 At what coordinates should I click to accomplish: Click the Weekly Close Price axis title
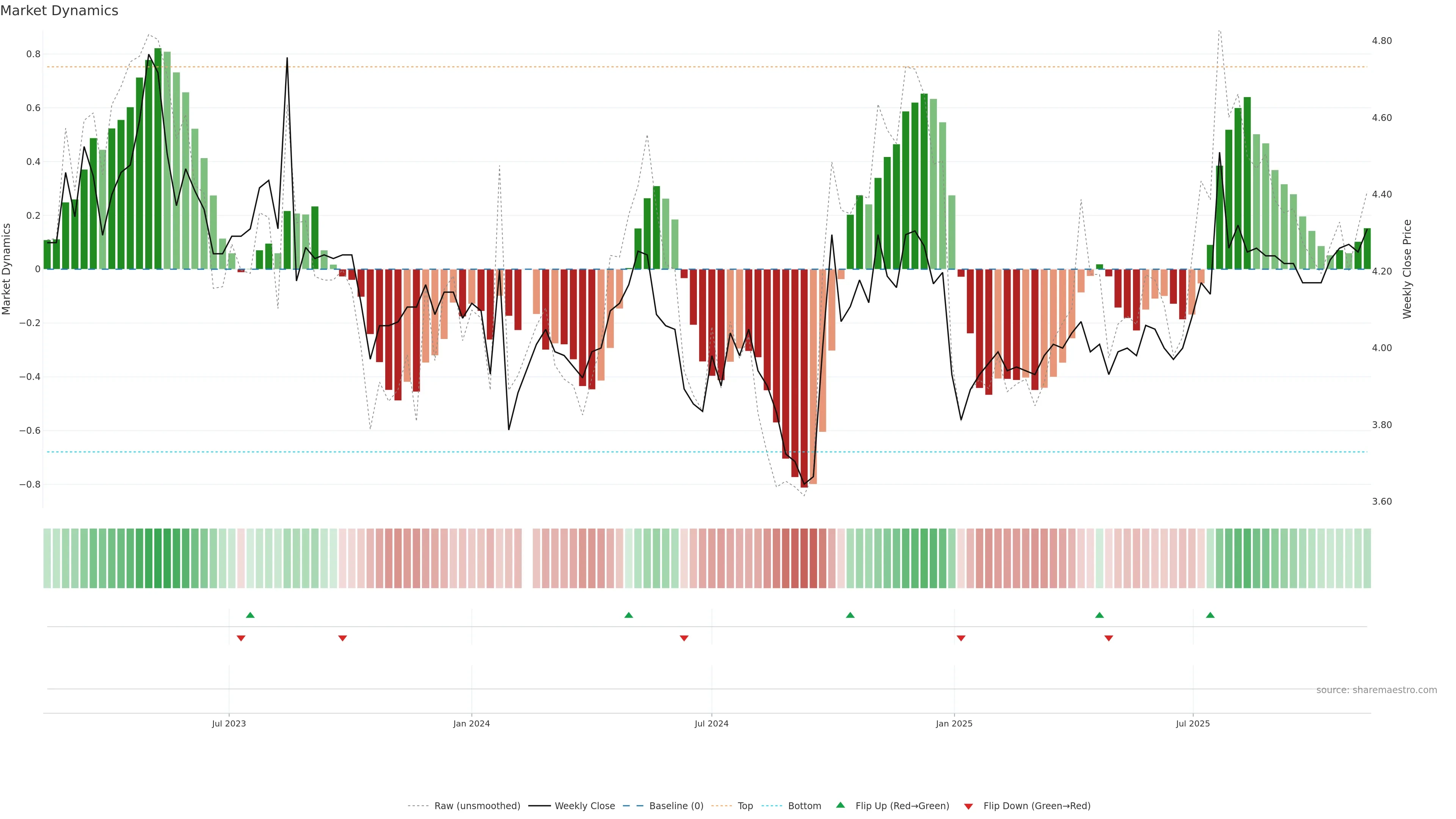point(1407,269)
